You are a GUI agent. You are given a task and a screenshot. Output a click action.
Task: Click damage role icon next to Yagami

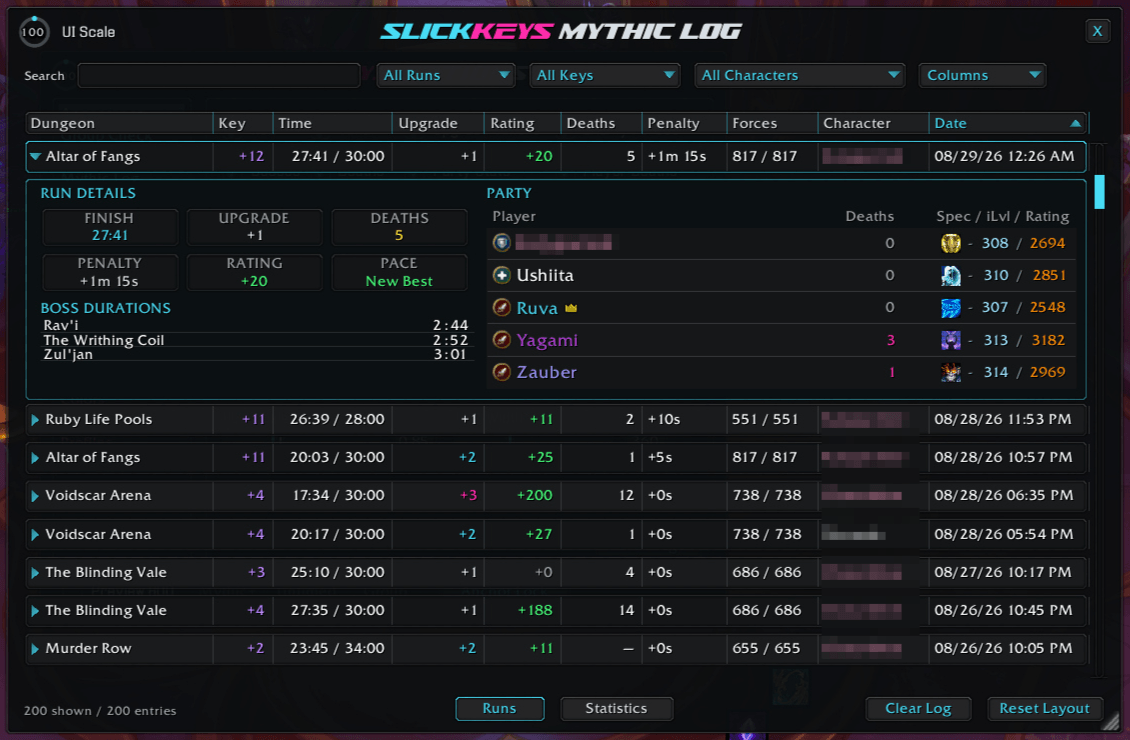502,340
